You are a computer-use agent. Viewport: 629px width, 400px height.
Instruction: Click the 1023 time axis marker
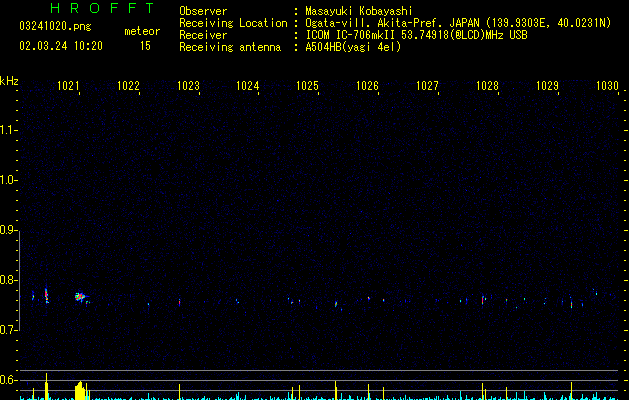pos(188,86)
